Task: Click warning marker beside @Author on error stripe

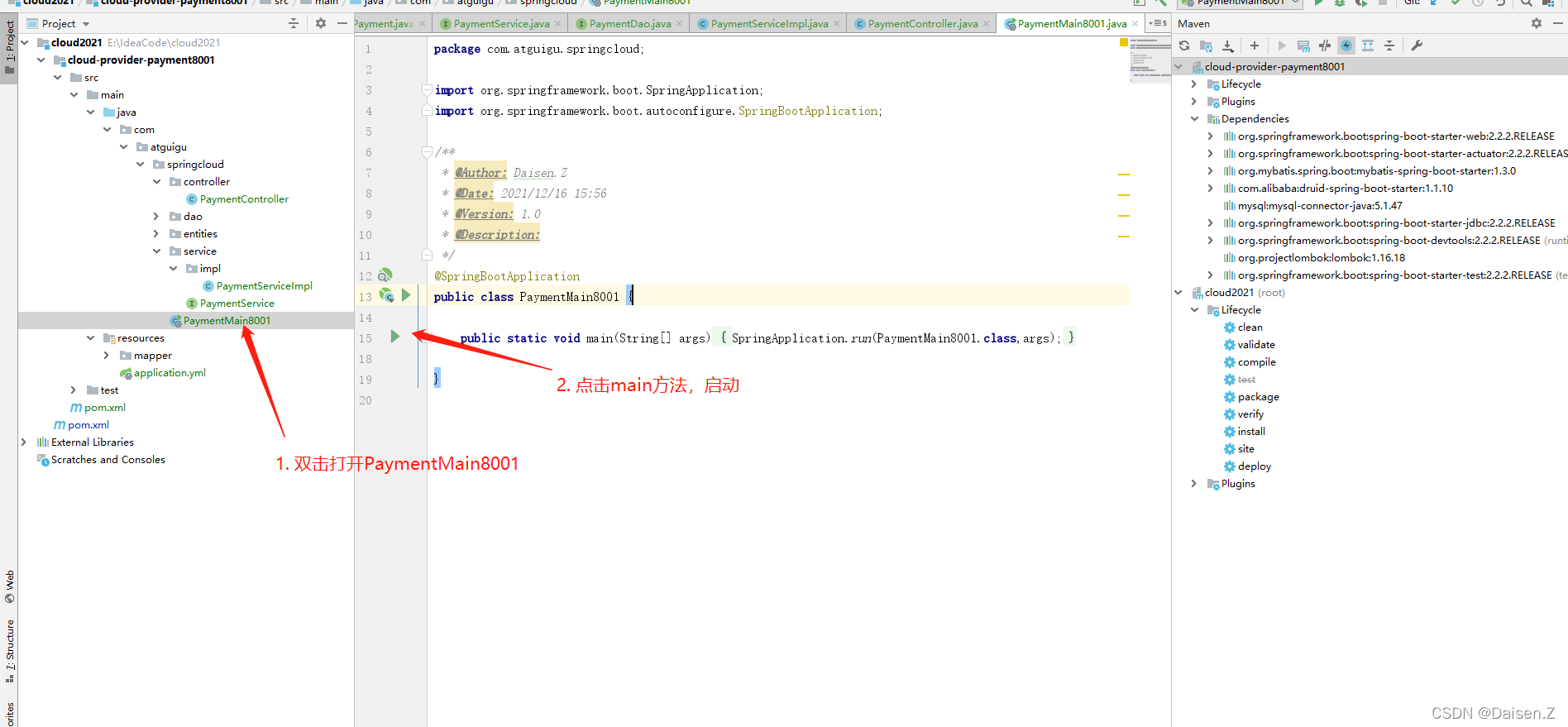Action: 1124,175
